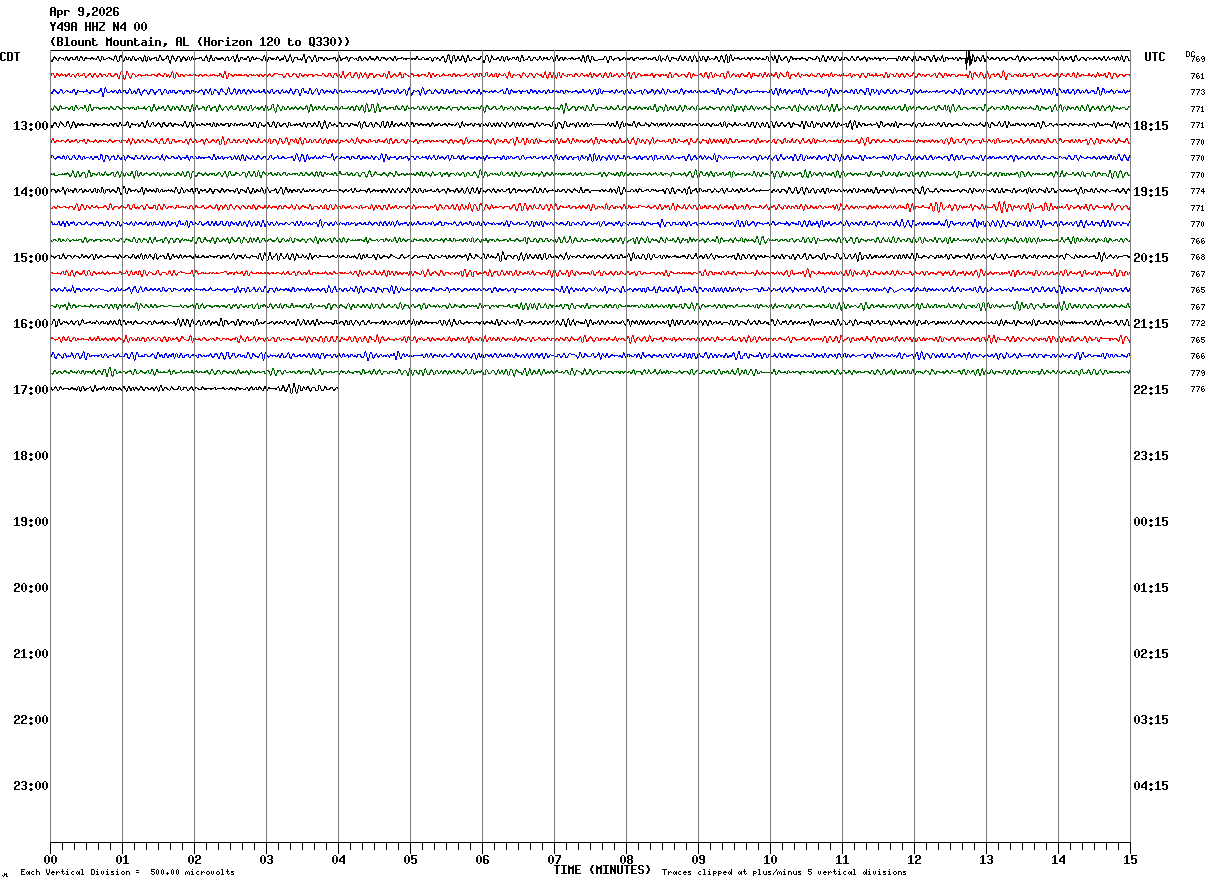The image size is (1210, 886).
Task: Click the '00' minute axis label
Action: pos(50,860)
